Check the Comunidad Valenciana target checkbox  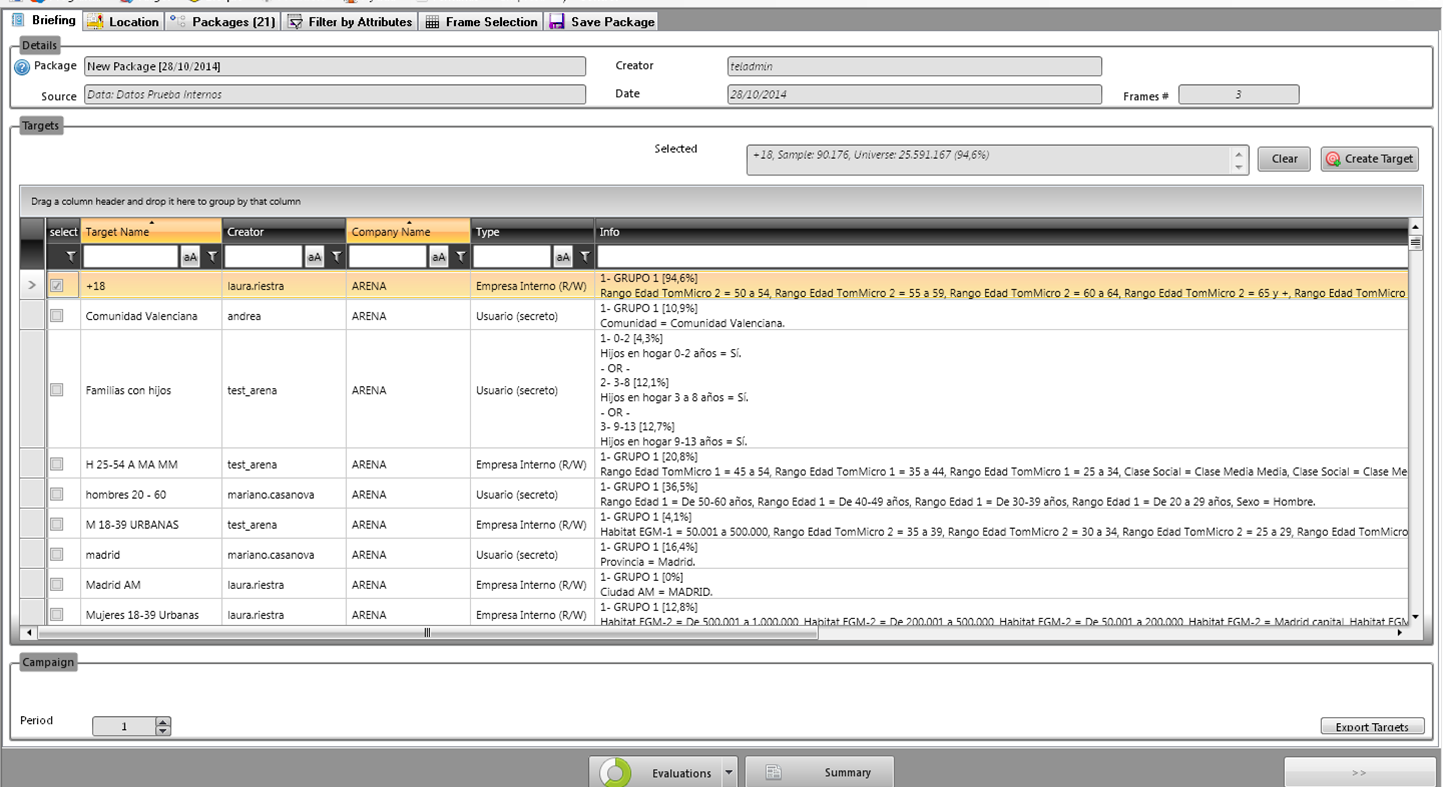pyautogui.click(x=57, y=316)
